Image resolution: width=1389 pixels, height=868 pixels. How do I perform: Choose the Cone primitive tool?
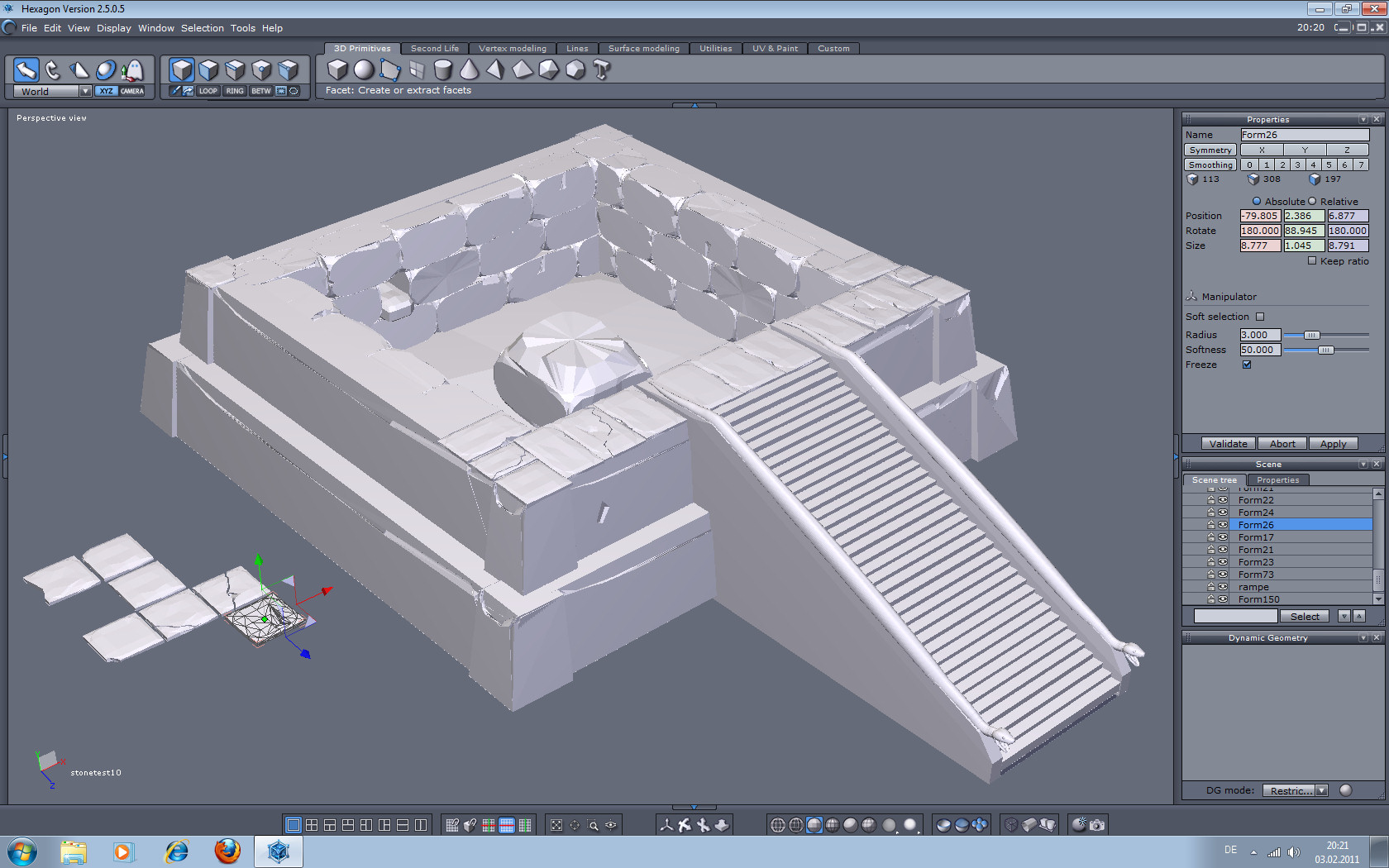(469, 70)
